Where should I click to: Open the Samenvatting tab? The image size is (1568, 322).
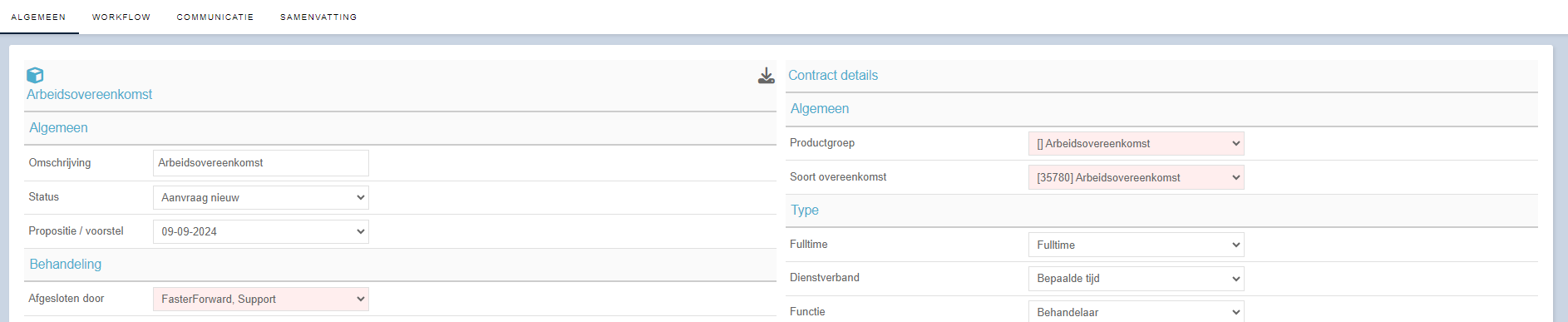pos(318,17)
